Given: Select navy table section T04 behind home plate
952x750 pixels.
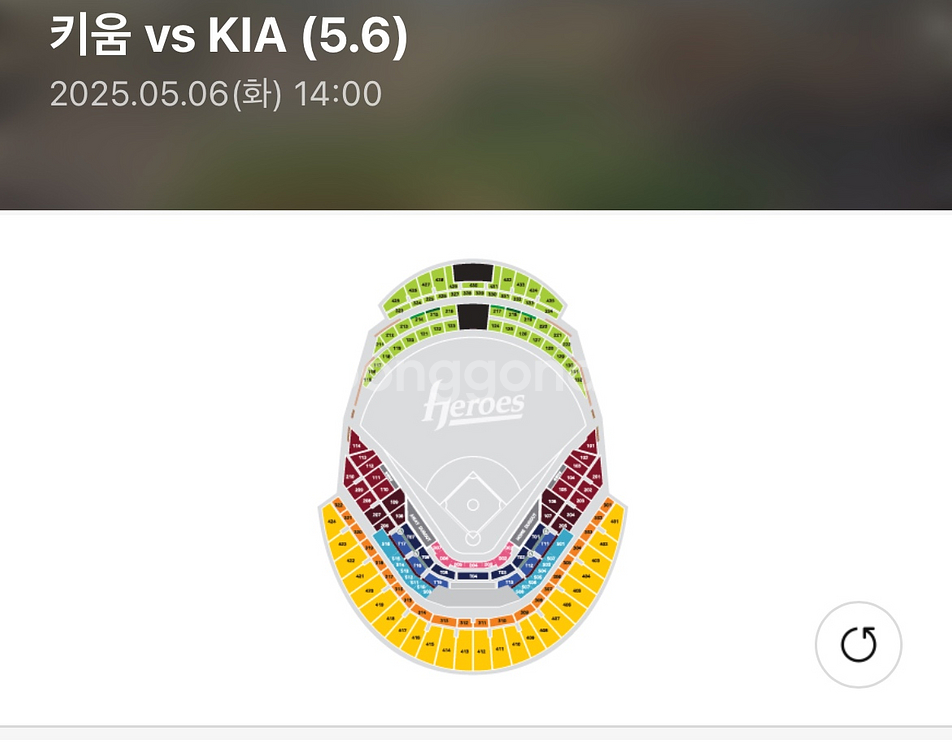Looking at the screenshot, I should pos(473,575).
